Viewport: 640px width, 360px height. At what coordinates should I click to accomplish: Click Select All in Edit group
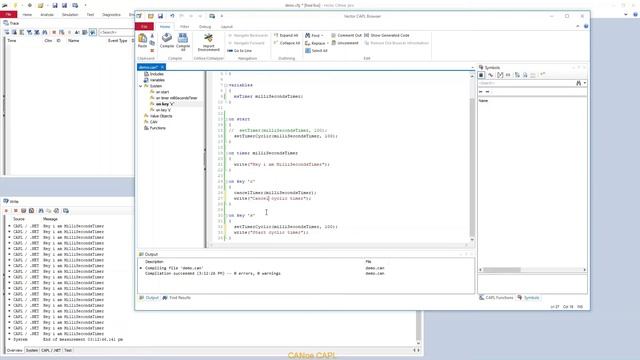coord(316,51)
